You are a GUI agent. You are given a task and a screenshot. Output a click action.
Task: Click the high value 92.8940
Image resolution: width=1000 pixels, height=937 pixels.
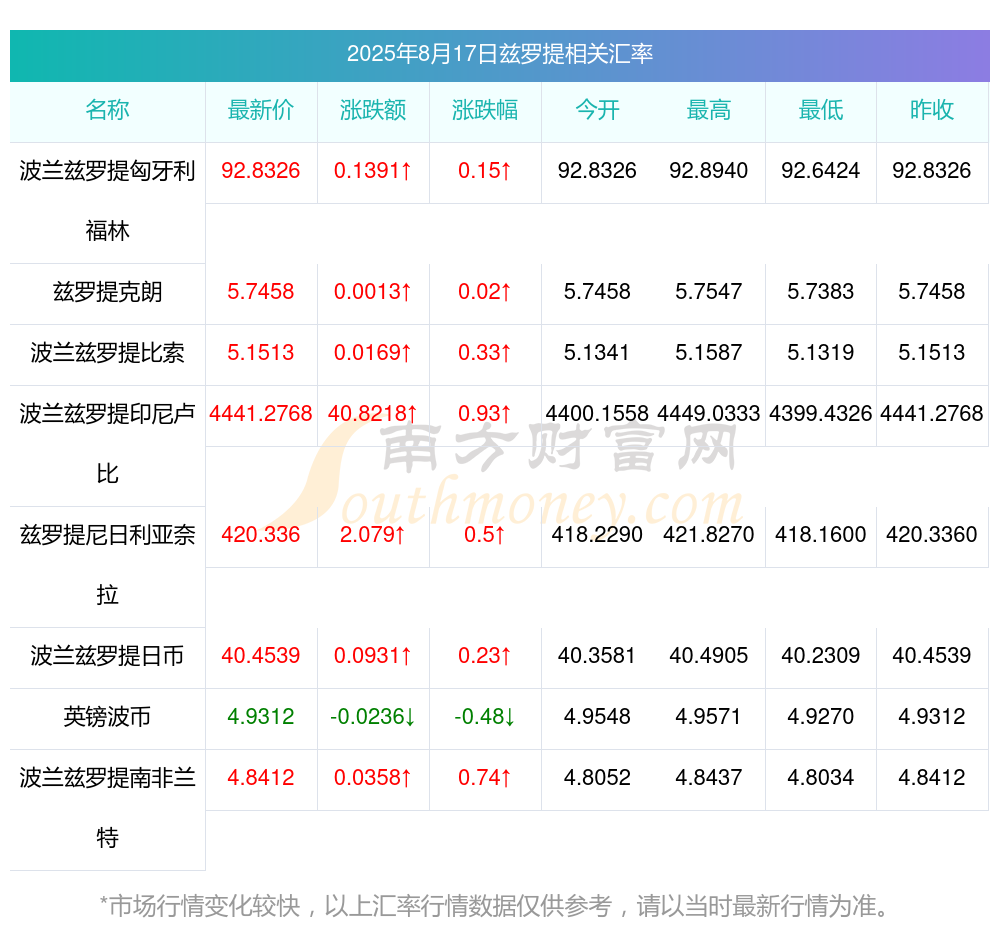click(709, 171)
